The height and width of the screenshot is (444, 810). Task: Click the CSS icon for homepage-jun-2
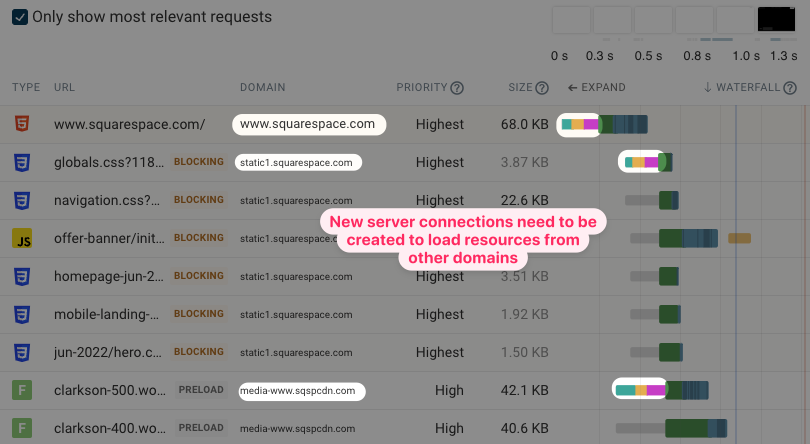tap(22, 277)
